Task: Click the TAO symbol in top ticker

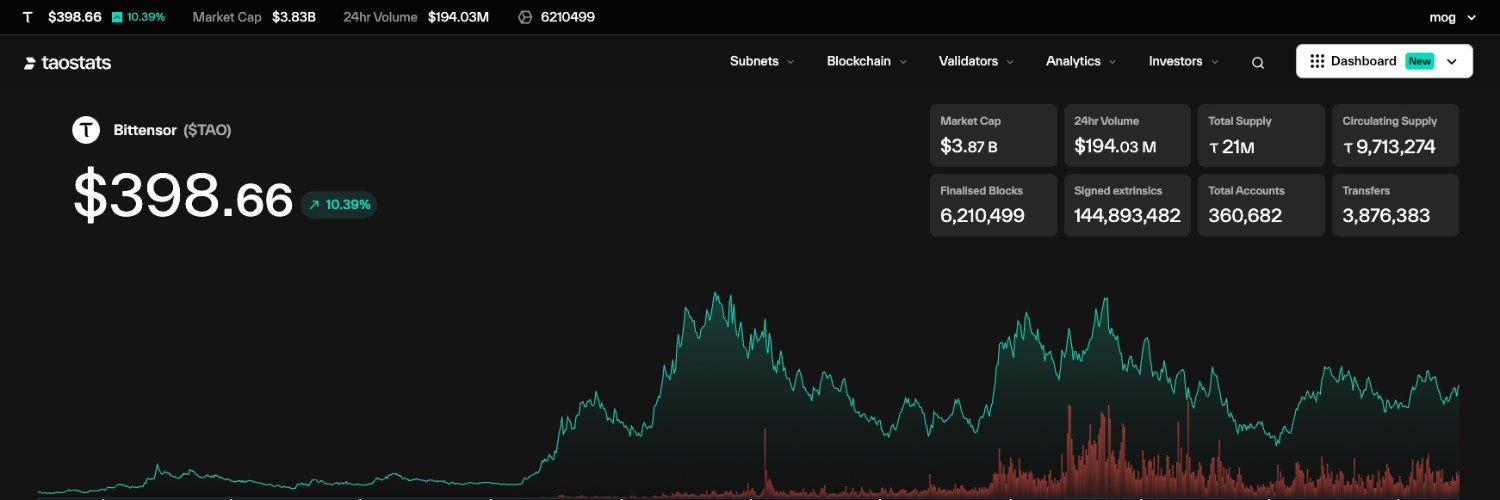Action: tap(27, 17)
